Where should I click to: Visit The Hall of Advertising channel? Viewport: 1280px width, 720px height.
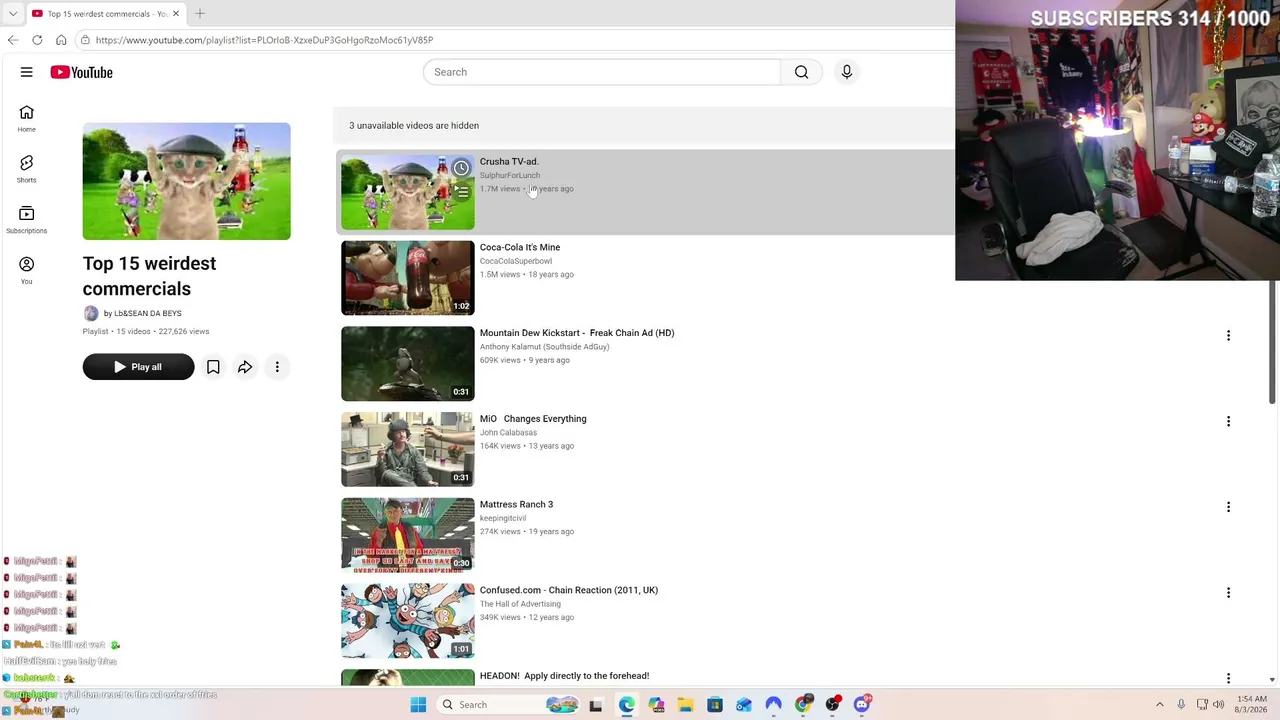(x=520, y=604)
